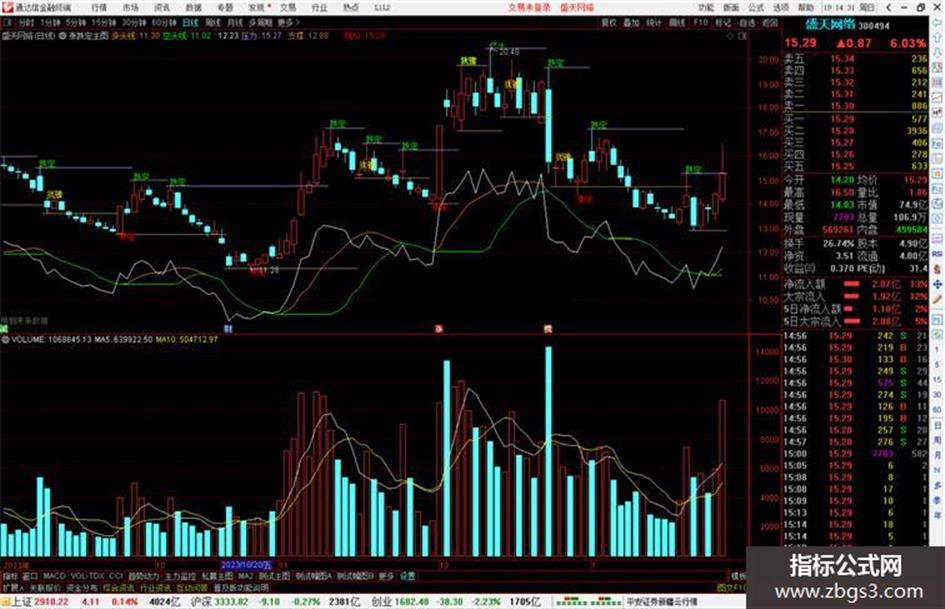The image size is (945, 609).
Task: Click 交易未登录 trading login link
Action: click(x=529, y=8)
